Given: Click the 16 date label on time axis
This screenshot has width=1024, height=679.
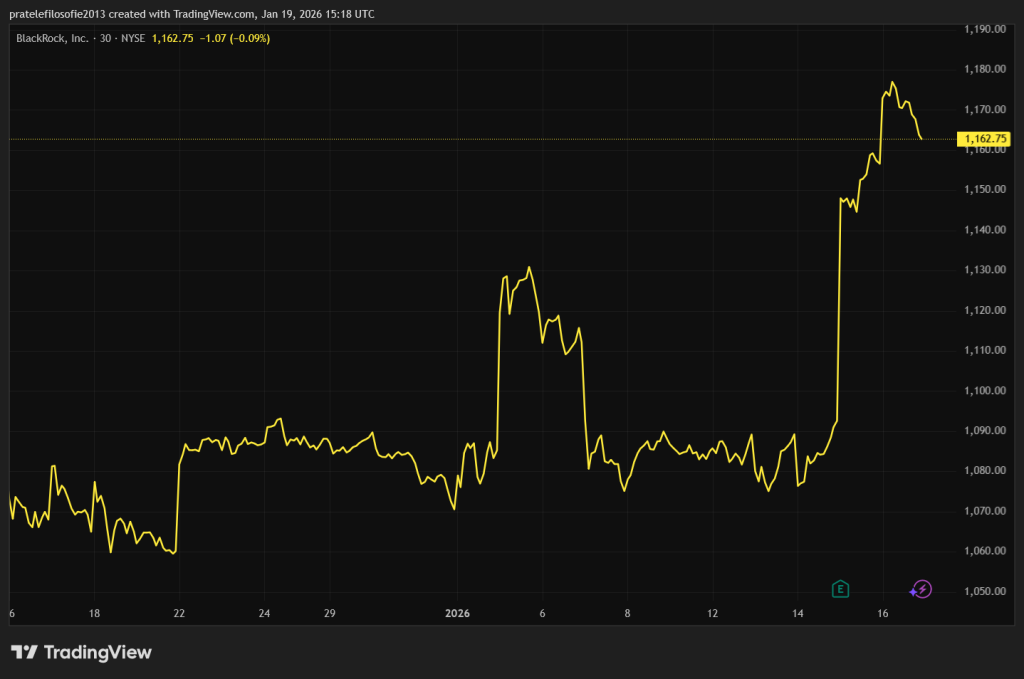Looking at the screenshot, I should click(x=883, y=613).
